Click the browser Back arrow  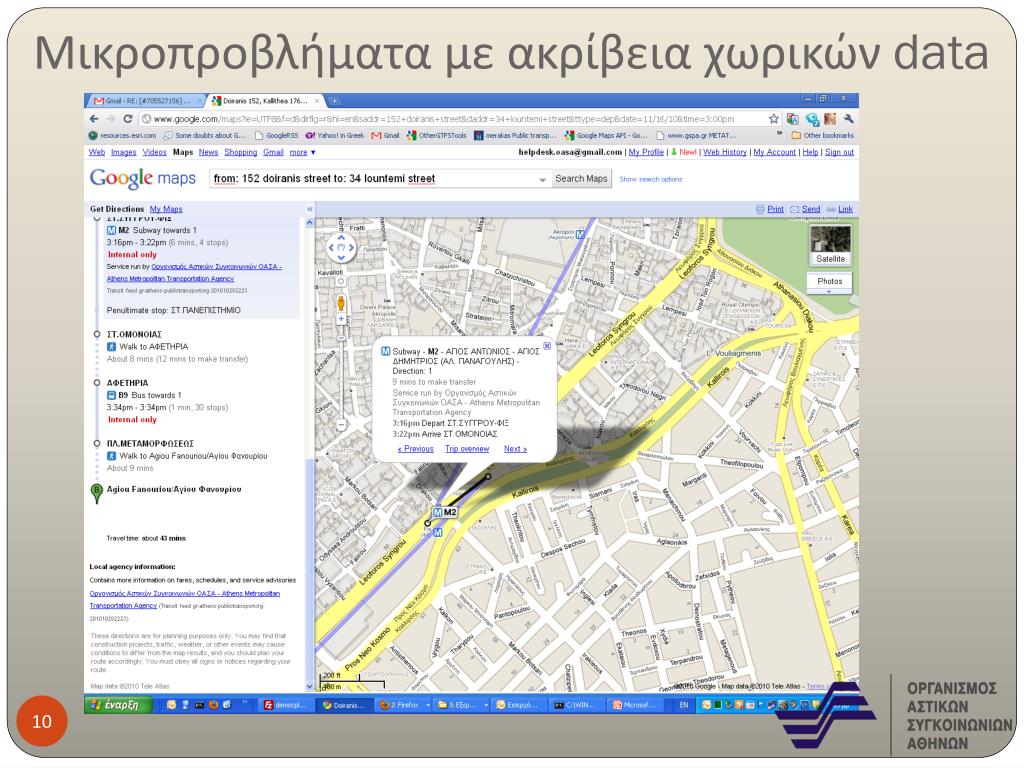pyautogui.click(x=94, y=119)
